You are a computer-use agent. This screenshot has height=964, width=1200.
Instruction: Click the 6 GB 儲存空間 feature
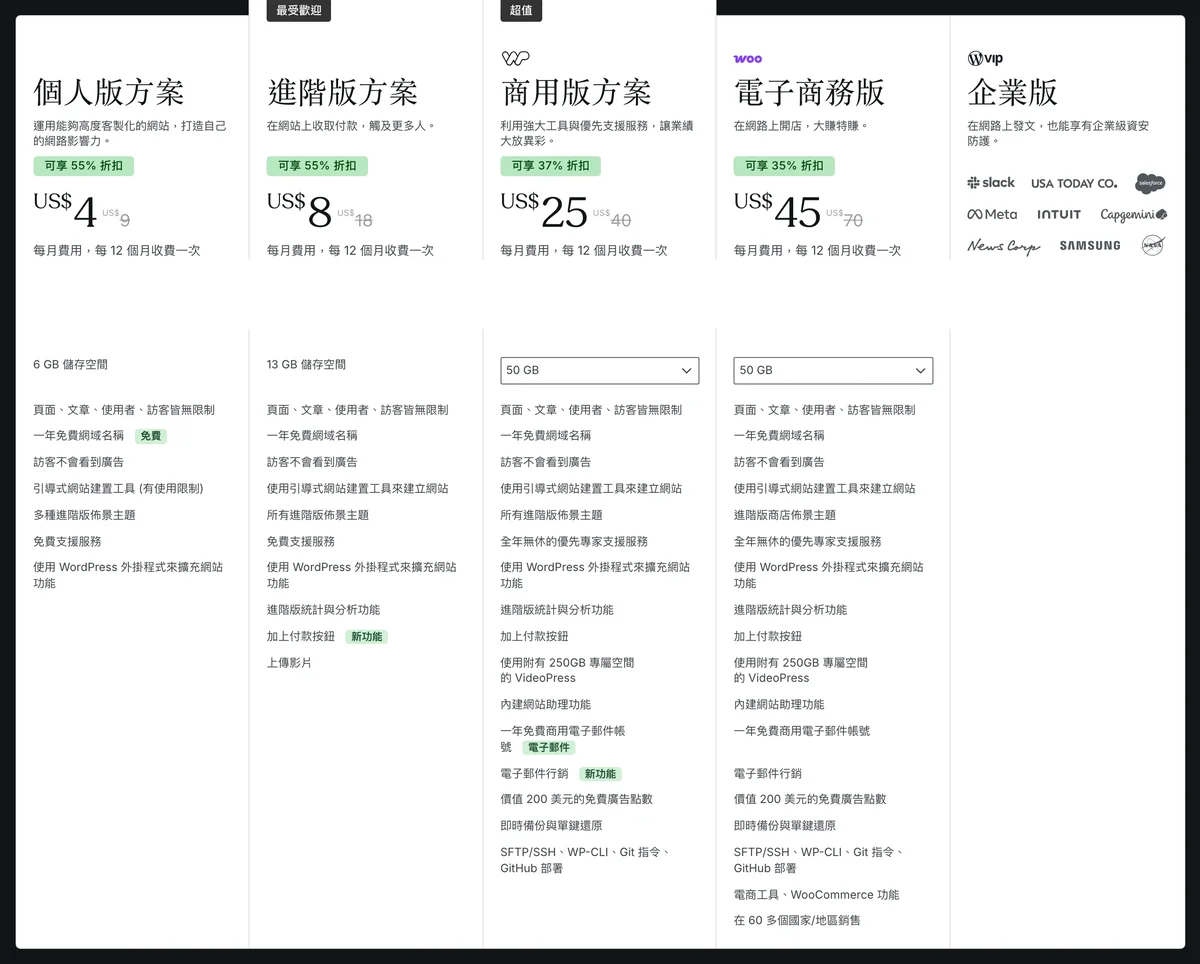point(70,365)
